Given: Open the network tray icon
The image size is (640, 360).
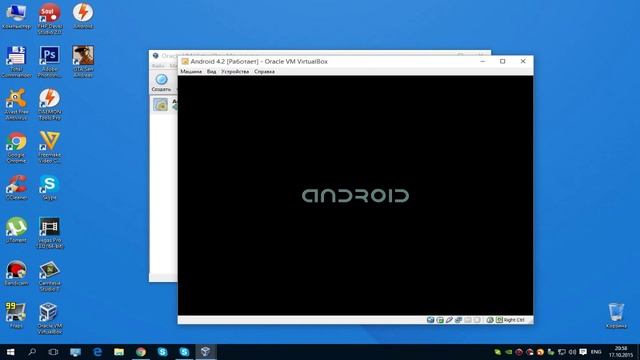Looking at the screenshot, I should pyautogui.click(x=562, y=352).
